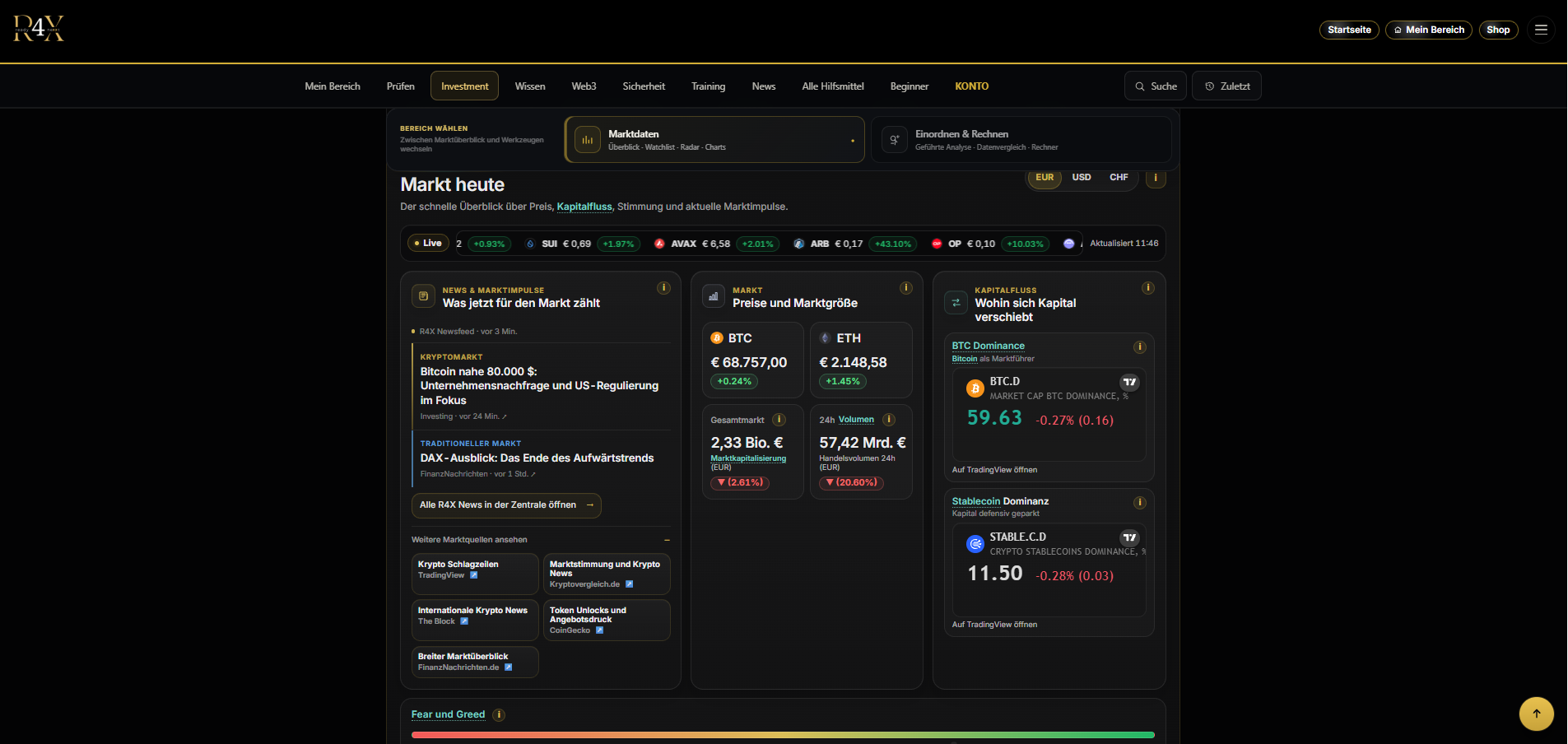Click the Fear und Greed gradient bar

[x=783, y=735]
